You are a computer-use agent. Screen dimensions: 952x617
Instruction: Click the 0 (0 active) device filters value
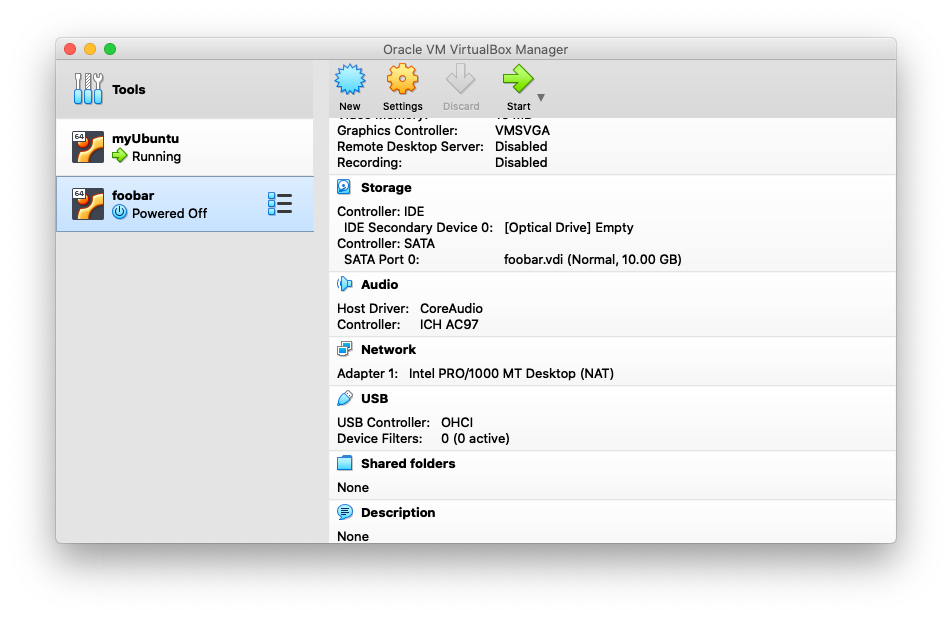click(475, 438)
